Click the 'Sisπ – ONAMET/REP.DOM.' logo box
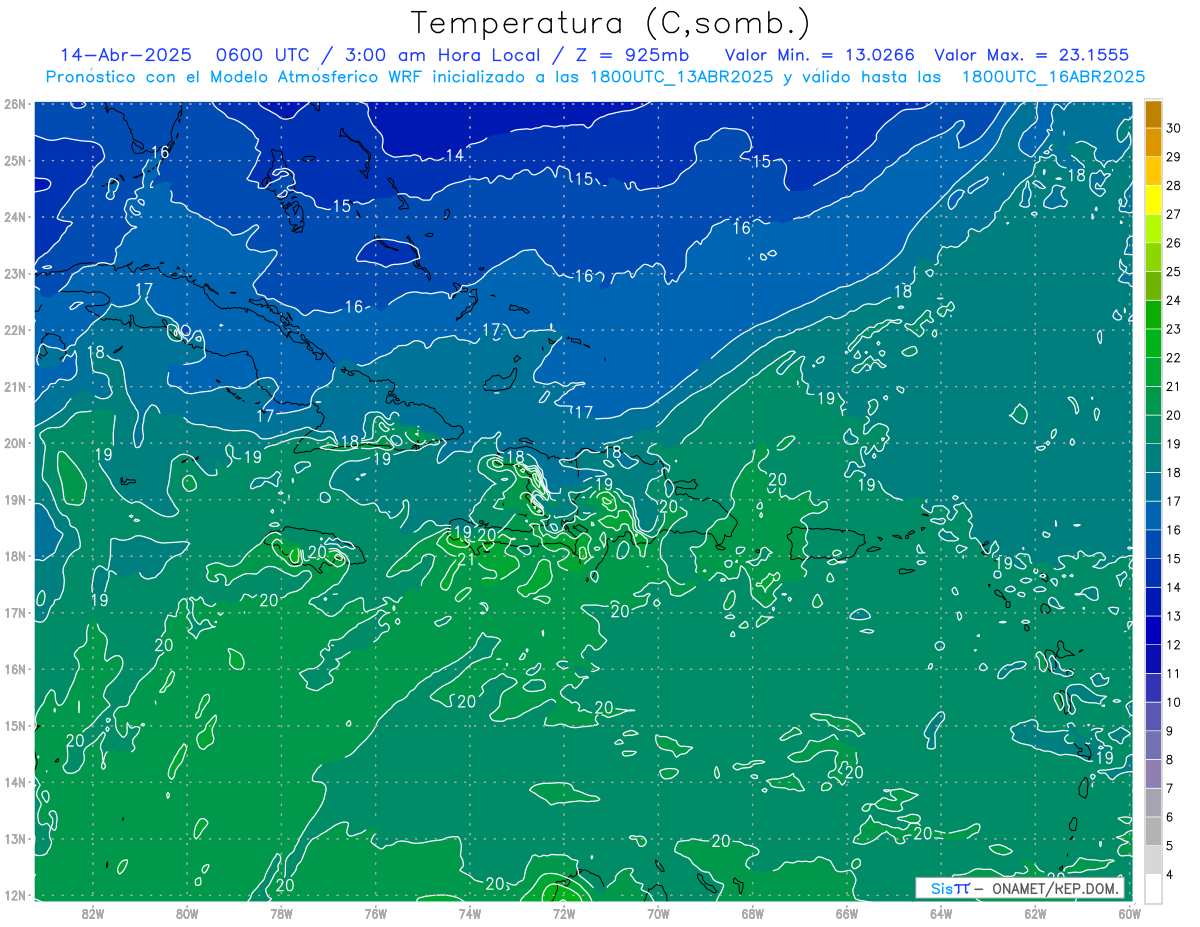This screenshot has height=927, width=1200. point(1019,888)
